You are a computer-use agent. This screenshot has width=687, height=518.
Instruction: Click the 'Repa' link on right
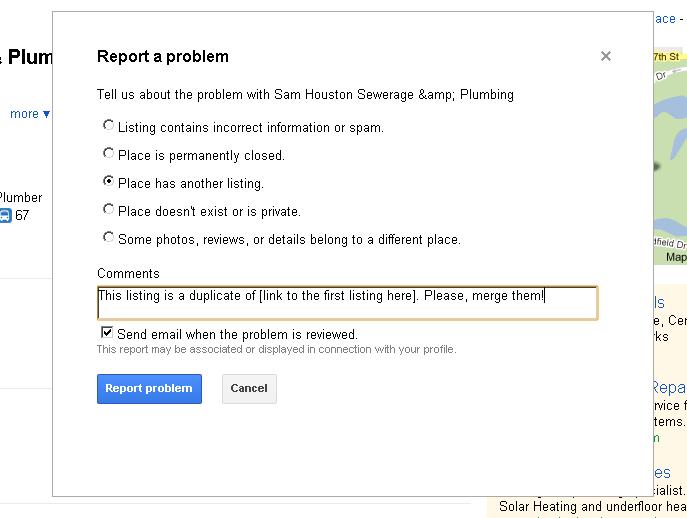point(668,388)
